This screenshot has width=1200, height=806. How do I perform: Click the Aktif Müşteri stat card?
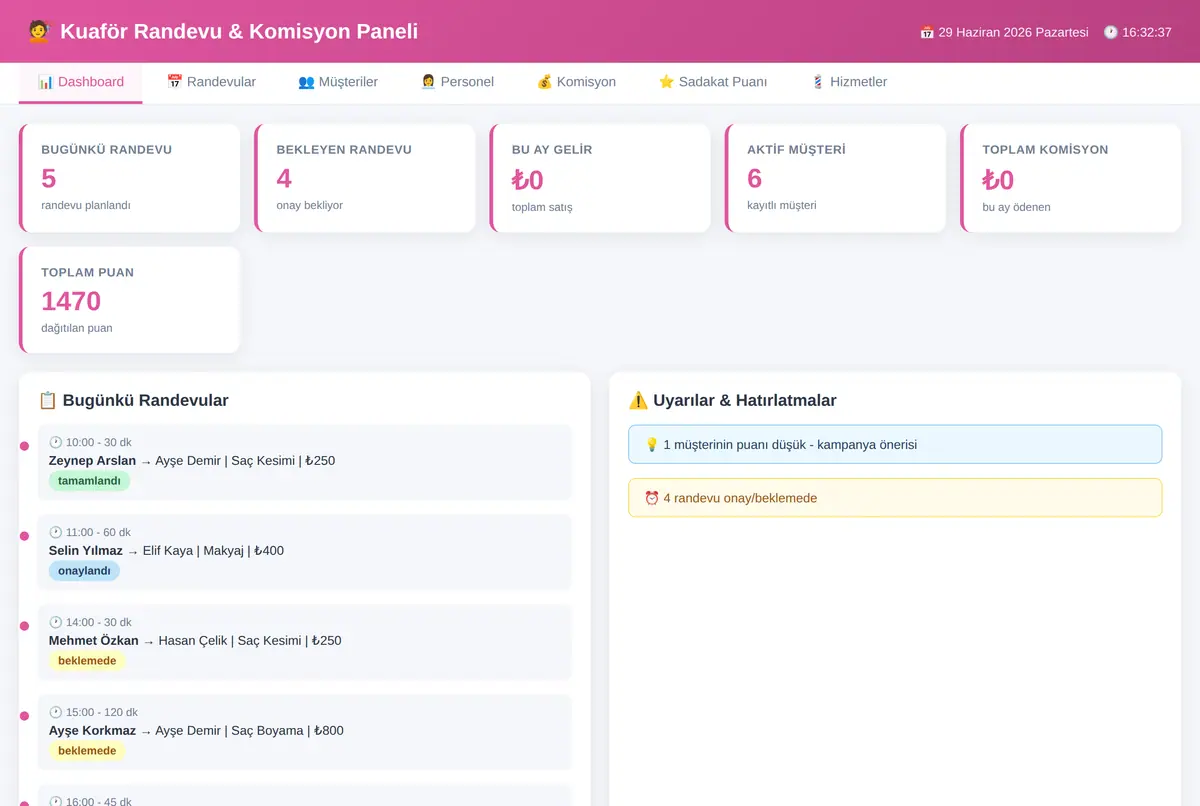[835, 178]
